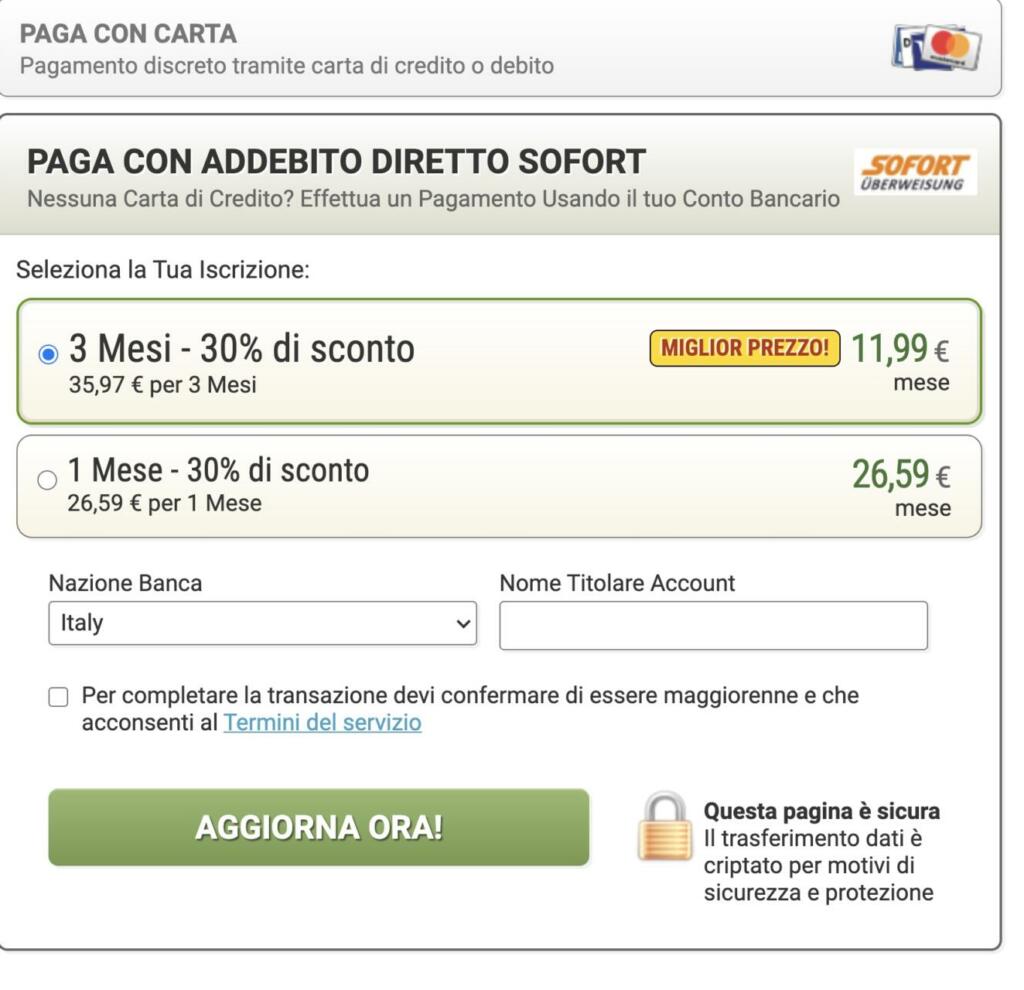Click the '26,59 € per 1 Mese' text
This screenshot has height=990, width=1024.
point(164,503)
